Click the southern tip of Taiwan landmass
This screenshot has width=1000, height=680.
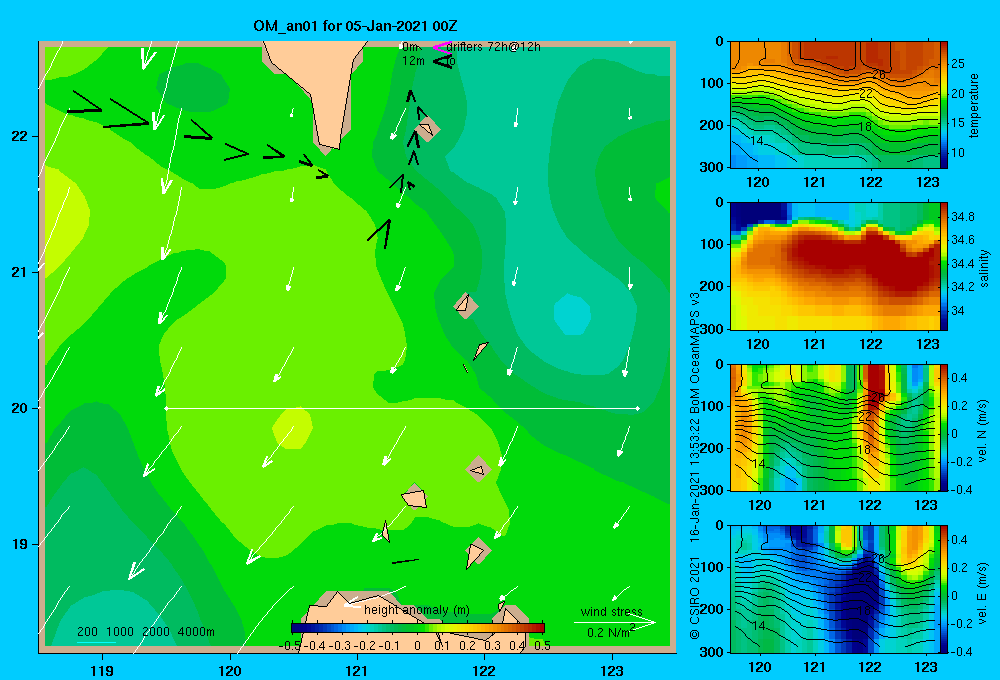point(327,148)
